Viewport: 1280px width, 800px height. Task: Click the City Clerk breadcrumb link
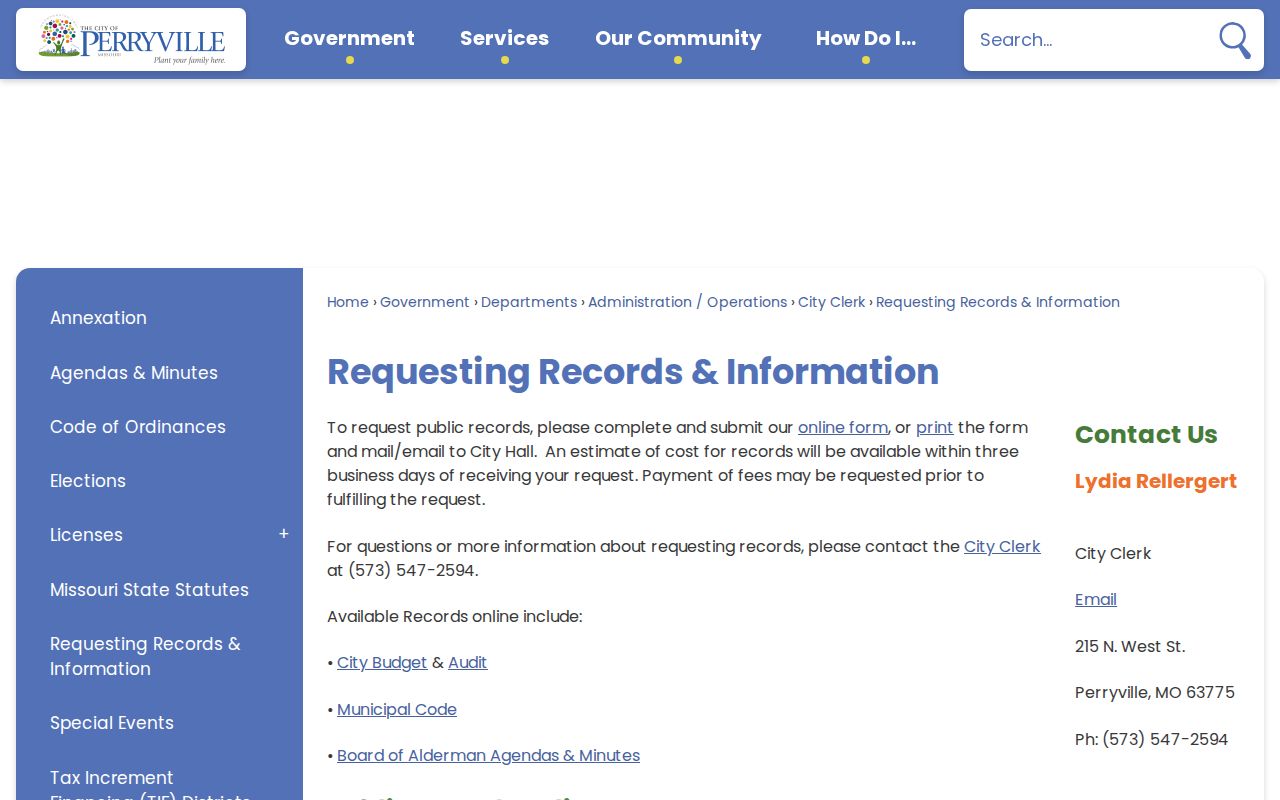coord(832,302)
